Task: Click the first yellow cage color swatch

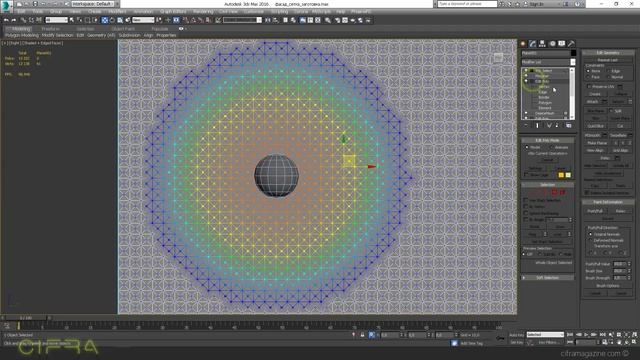Action: click(561, 175)
